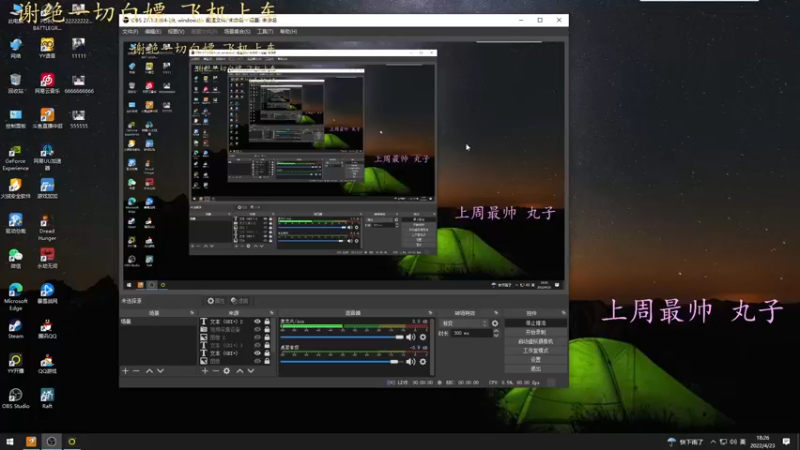Open the Raft desktop shortcut
The height and width of the screenshot is (450, 800).
(47, 398)
